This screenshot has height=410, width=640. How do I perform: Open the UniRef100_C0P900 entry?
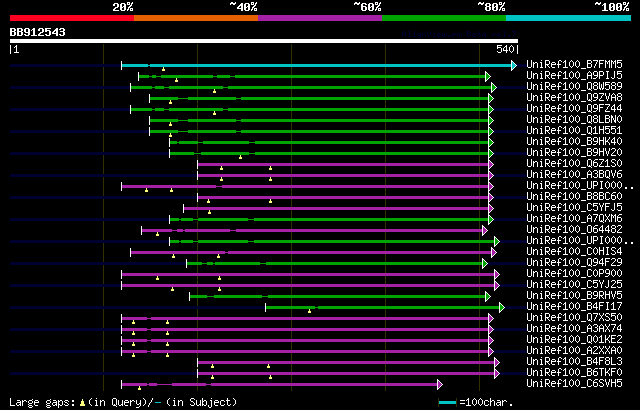[x=574, y=274]
